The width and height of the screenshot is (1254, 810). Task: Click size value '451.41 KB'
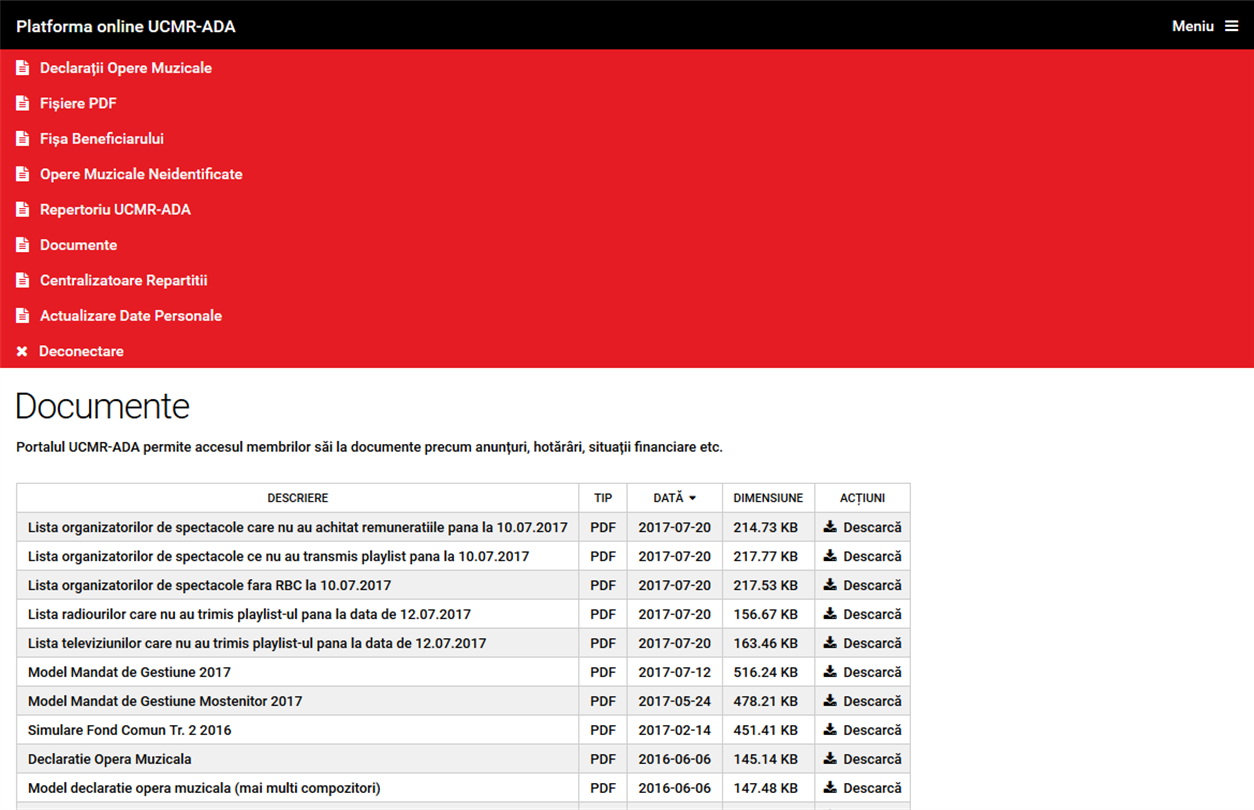tap(768, 730)
